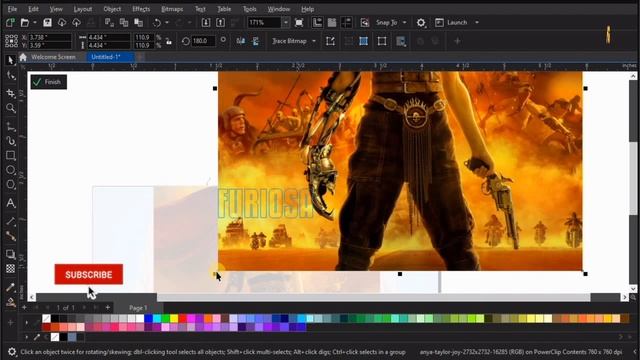The image size is (640, 360).
Task: Click the X position field
Action: click(50, 37)
